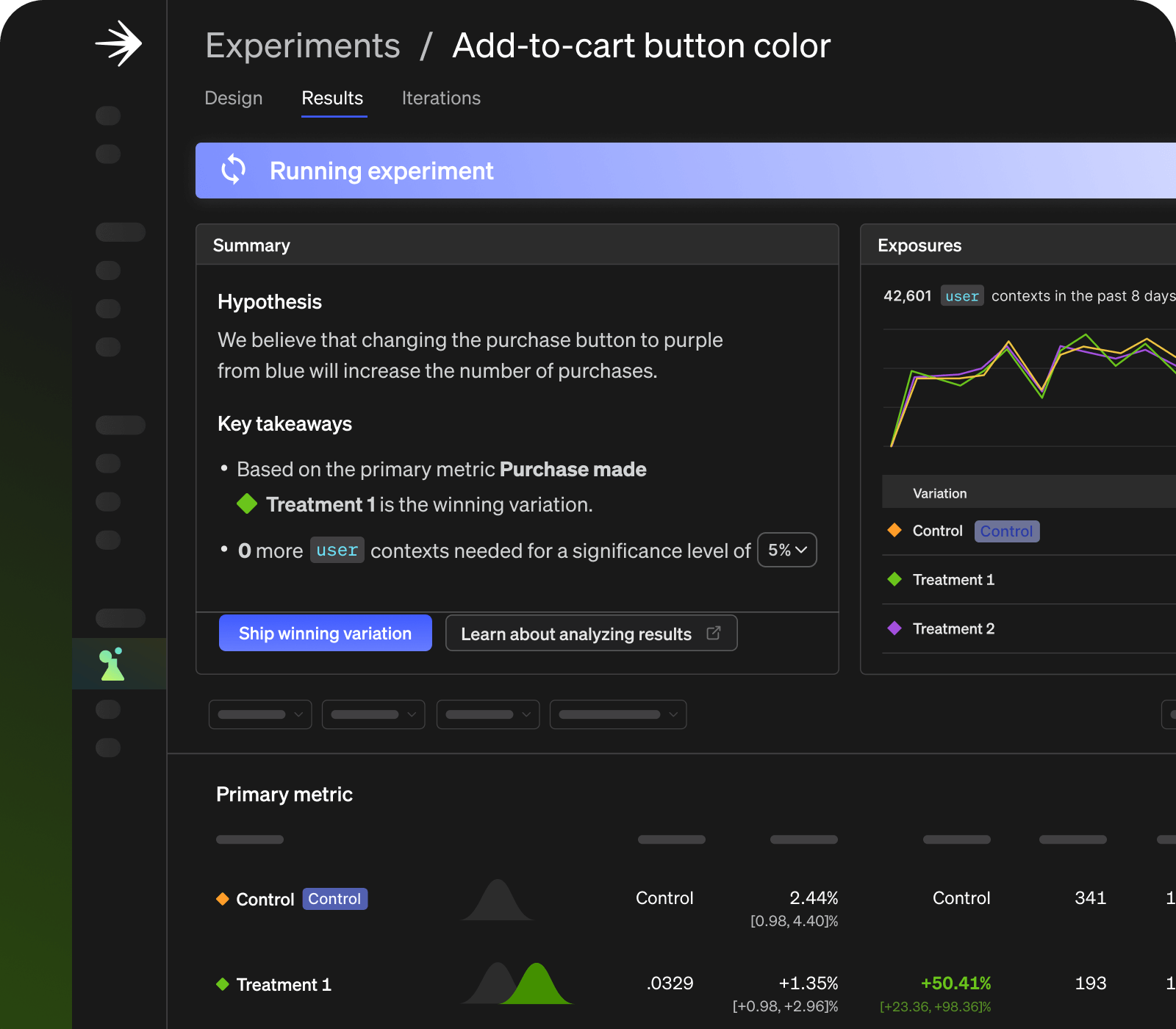Click the 193 value in Treatment 1 row
This screenshot has width=1176, height=1029.
point(1091,983)
